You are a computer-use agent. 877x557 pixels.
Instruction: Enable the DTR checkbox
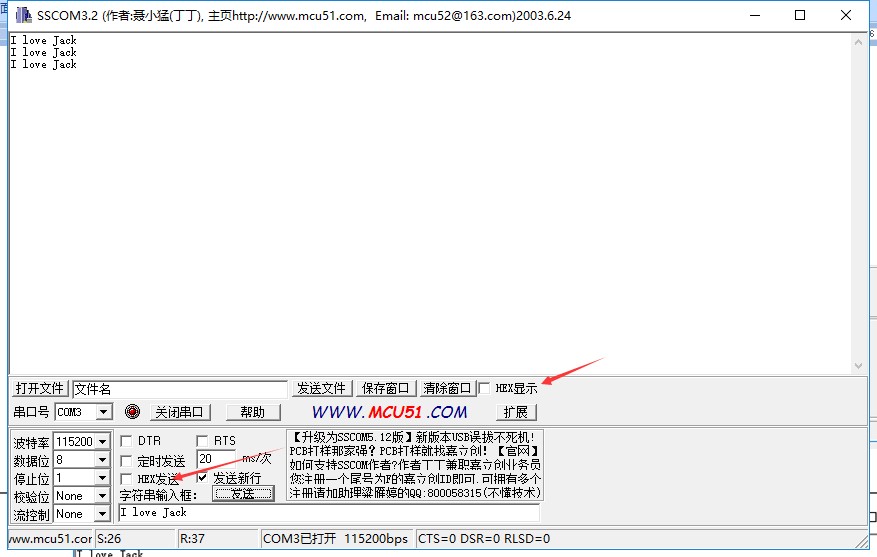126,441
